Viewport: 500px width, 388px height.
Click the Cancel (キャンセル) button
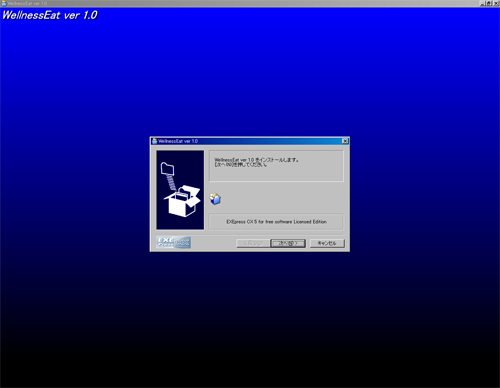pos(327,243)
